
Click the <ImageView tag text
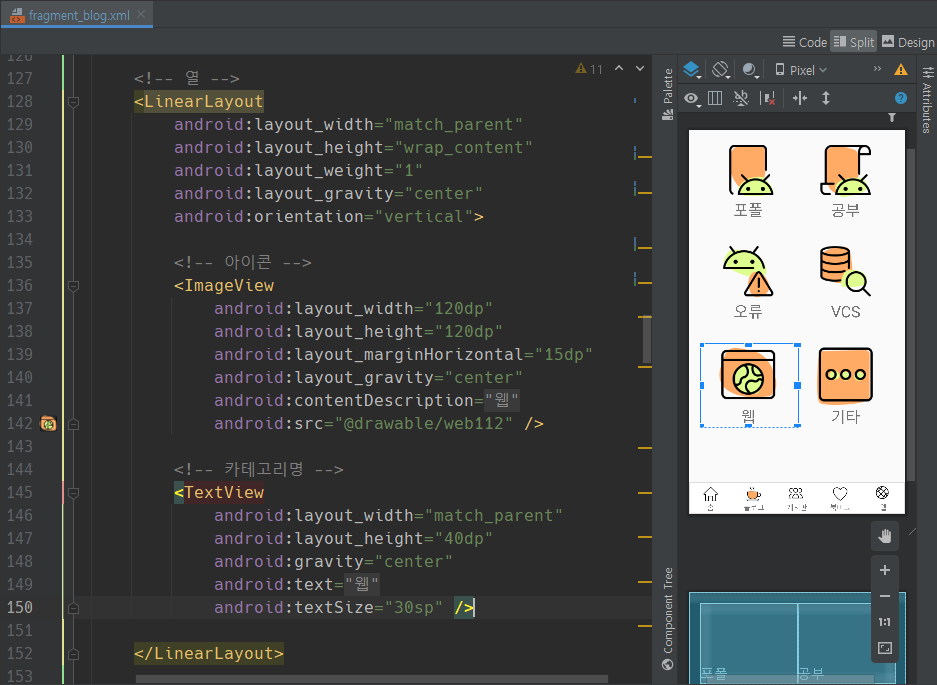tap(224, 286)
